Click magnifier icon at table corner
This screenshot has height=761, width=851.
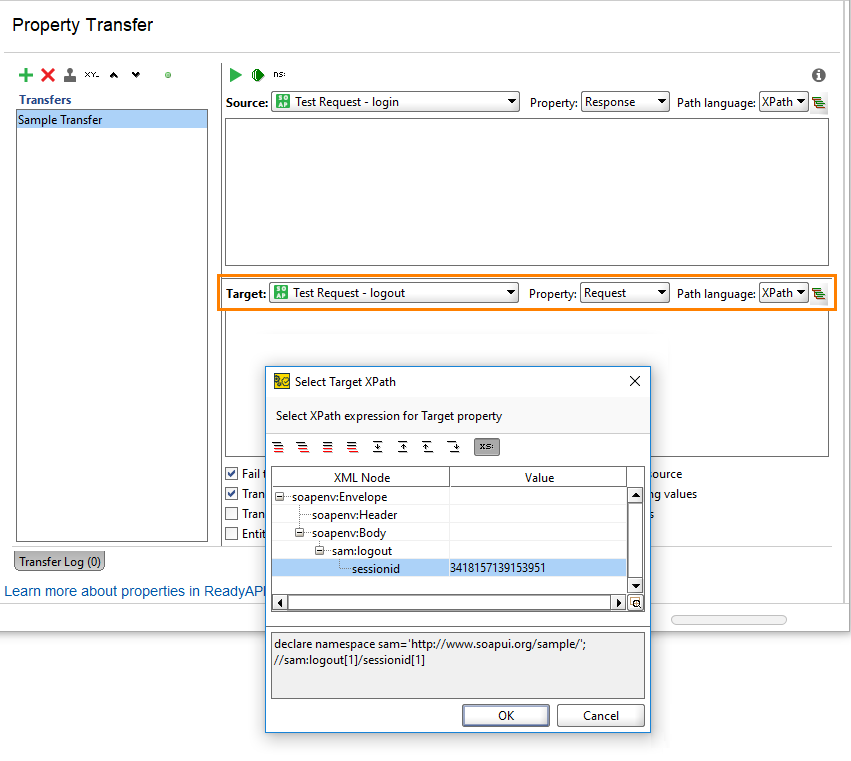tap(636, 603)
